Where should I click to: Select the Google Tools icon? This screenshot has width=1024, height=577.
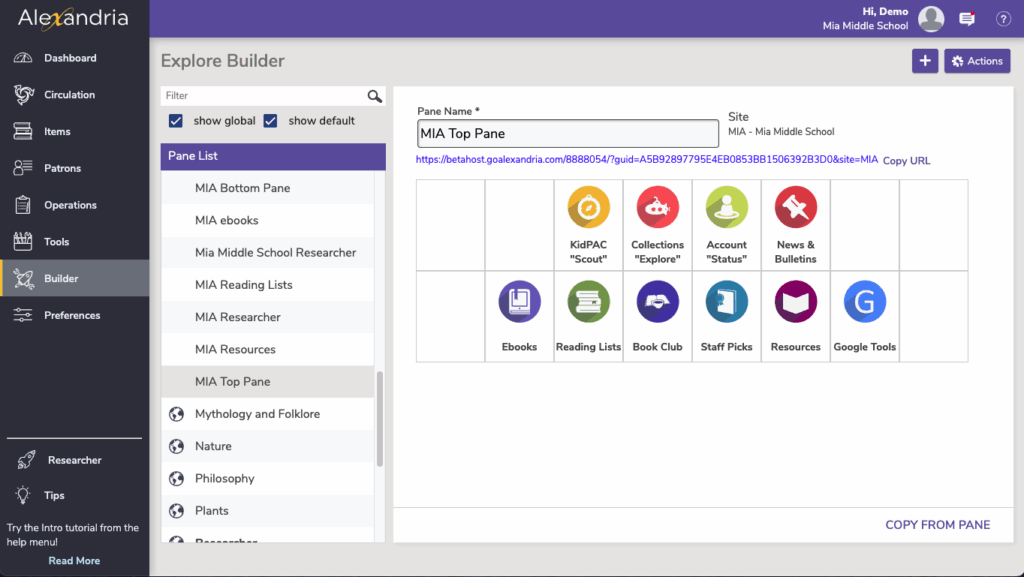pyautogui.click(x=864, y=302)
